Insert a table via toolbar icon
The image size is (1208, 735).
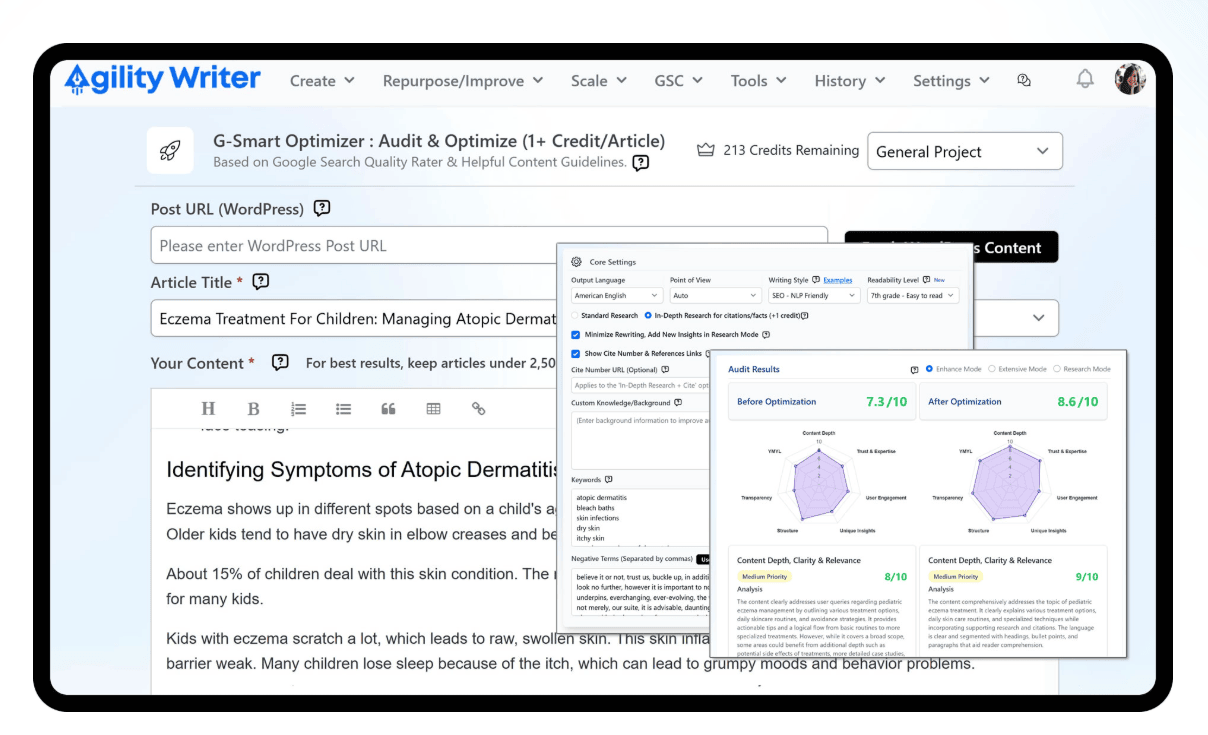(433, 409)
